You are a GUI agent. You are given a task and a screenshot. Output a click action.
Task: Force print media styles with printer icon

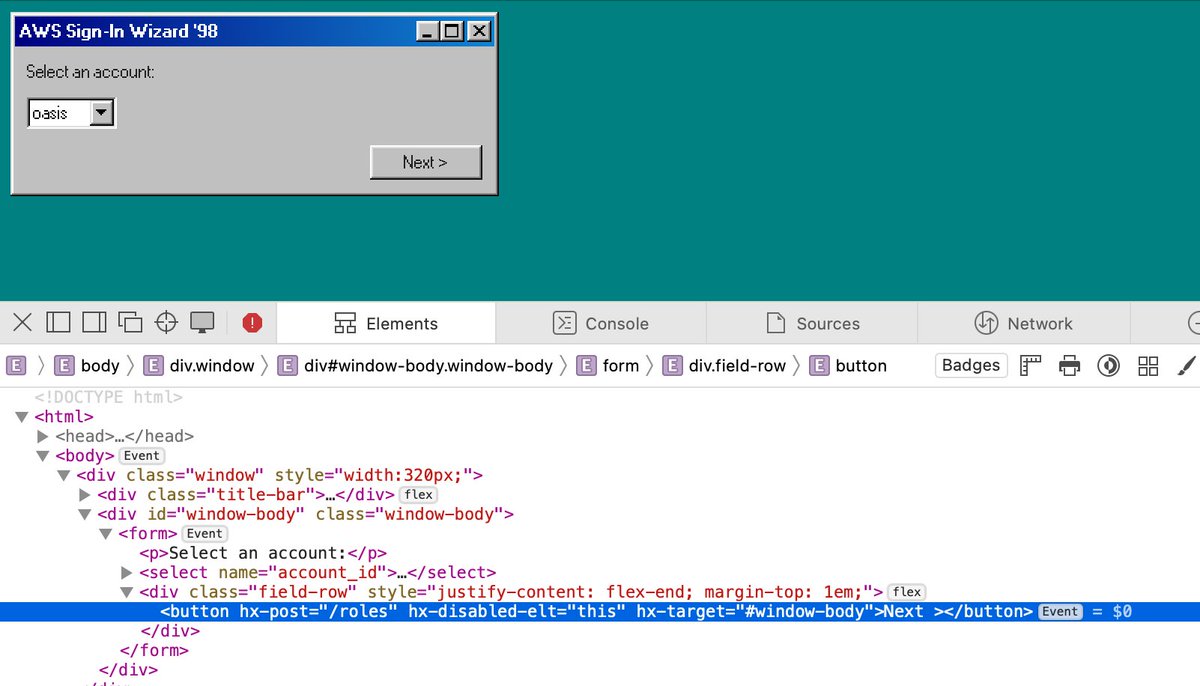pyautogui.click(x=1069, y=365)
